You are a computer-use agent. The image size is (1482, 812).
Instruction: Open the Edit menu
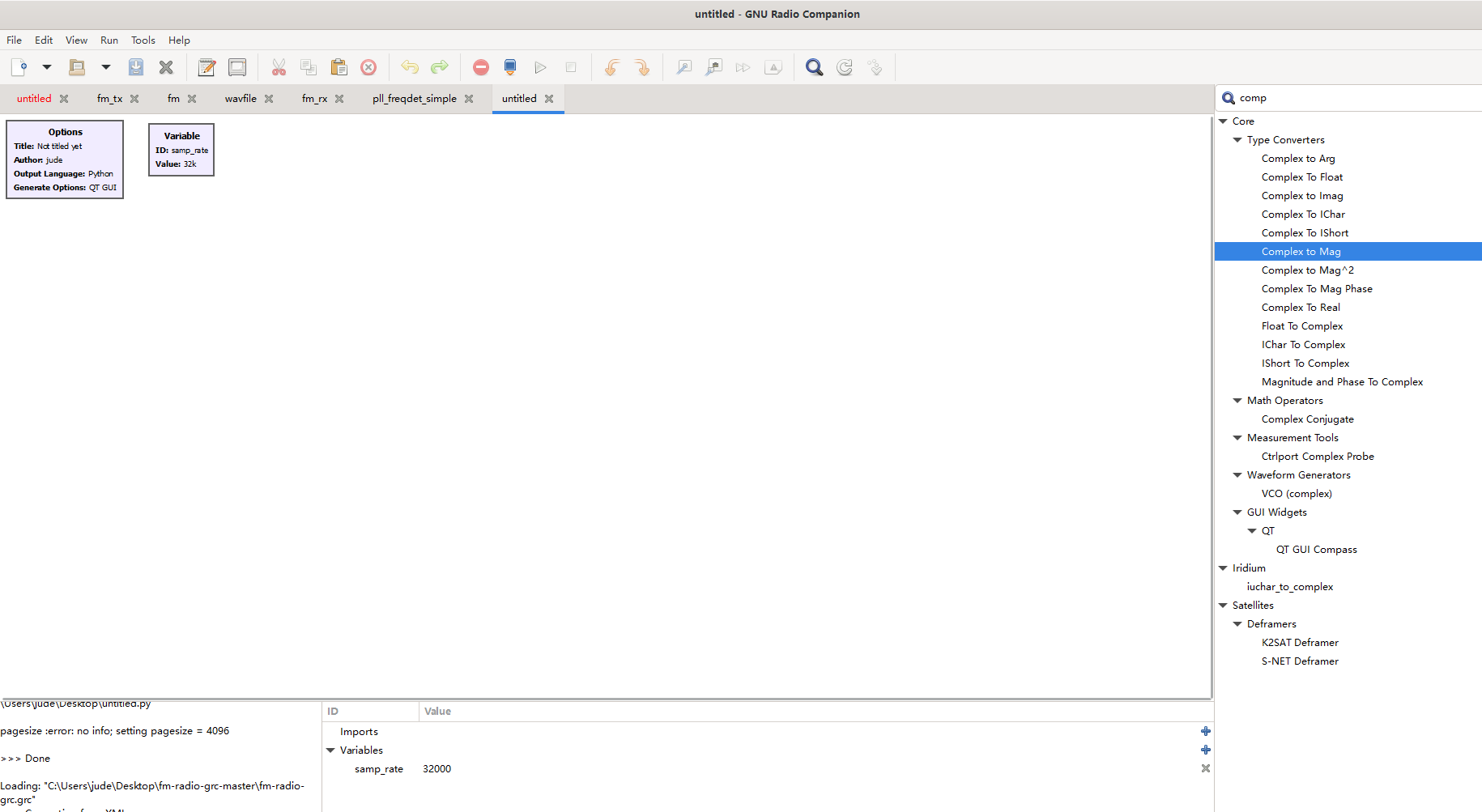(44, 40)
